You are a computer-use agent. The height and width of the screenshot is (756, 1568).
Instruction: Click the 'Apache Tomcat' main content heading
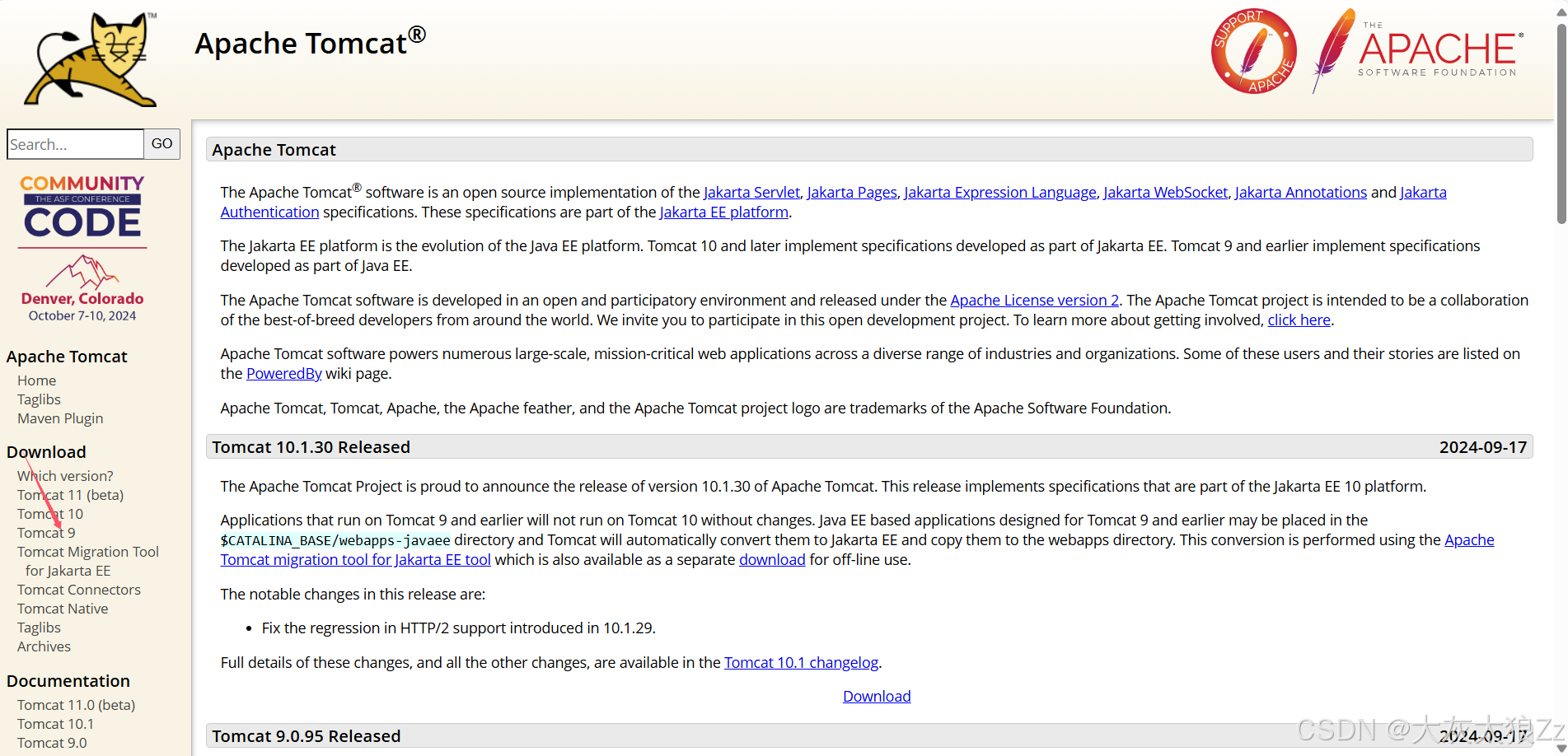tap(274, 150)
